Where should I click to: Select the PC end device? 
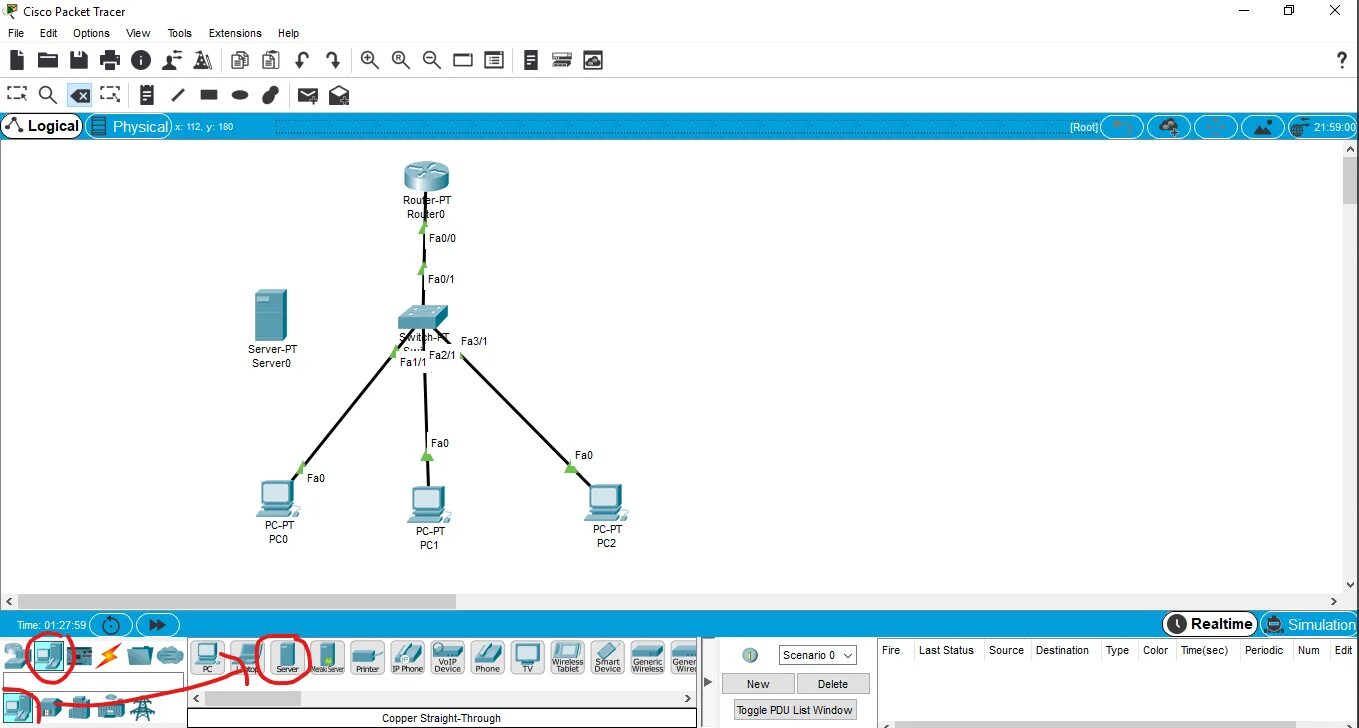(207, 657)
